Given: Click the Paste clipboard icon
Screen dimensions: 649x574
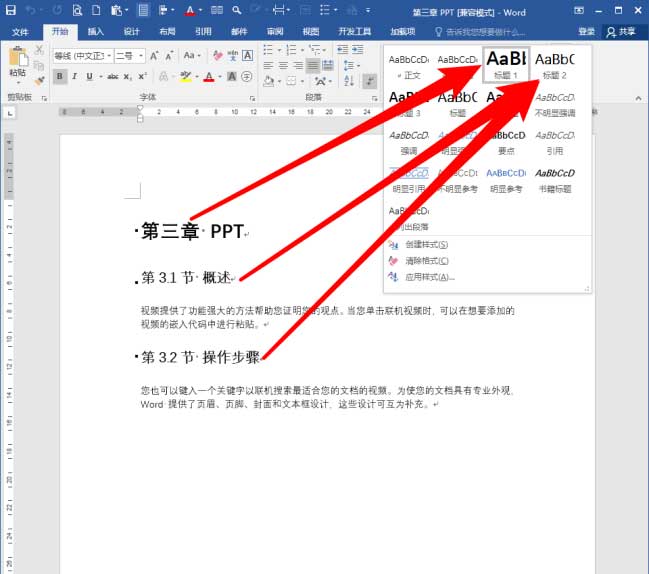Looking at the screenshot, I should coord(18,57).
